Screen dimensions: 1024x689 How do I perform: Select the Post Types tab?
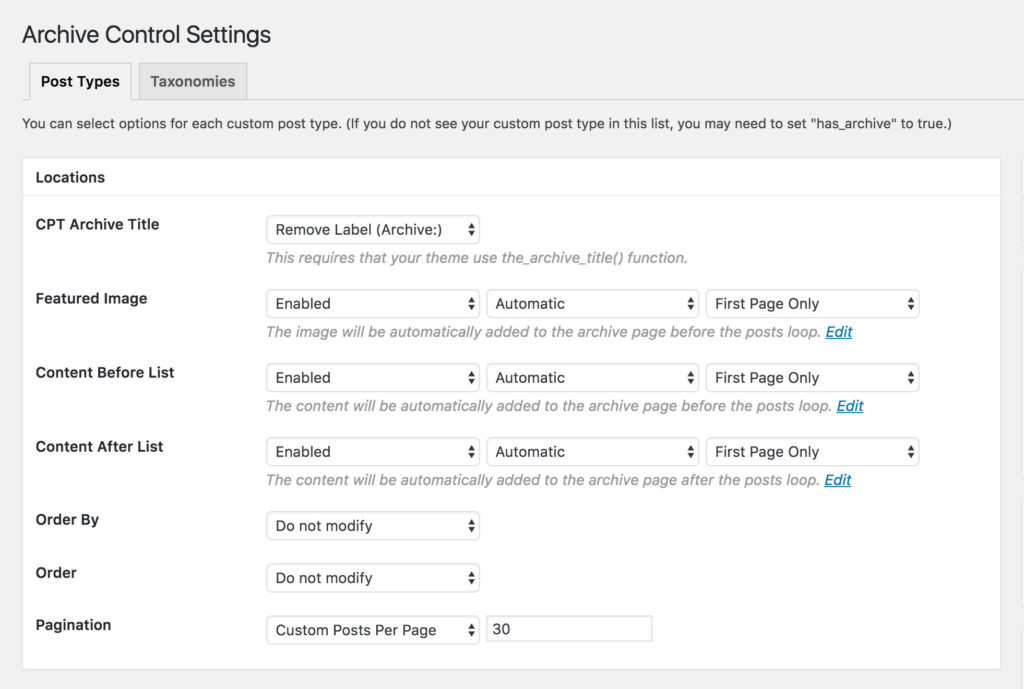[x=80, y=82]
